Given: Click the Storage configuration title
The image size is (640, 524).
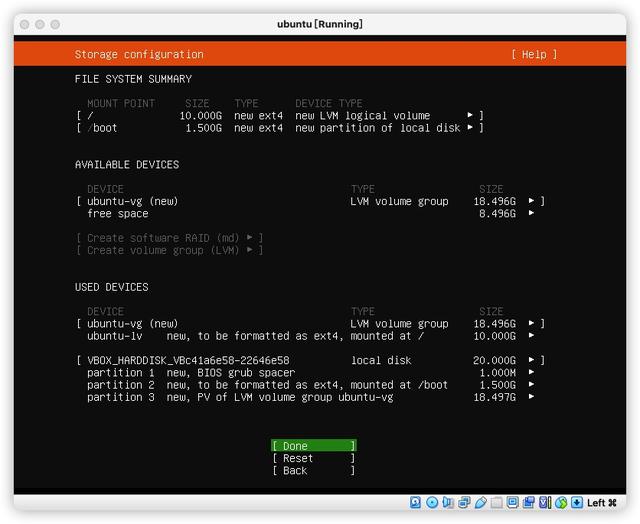Looking at the screenshot, I should coord(139,54).
